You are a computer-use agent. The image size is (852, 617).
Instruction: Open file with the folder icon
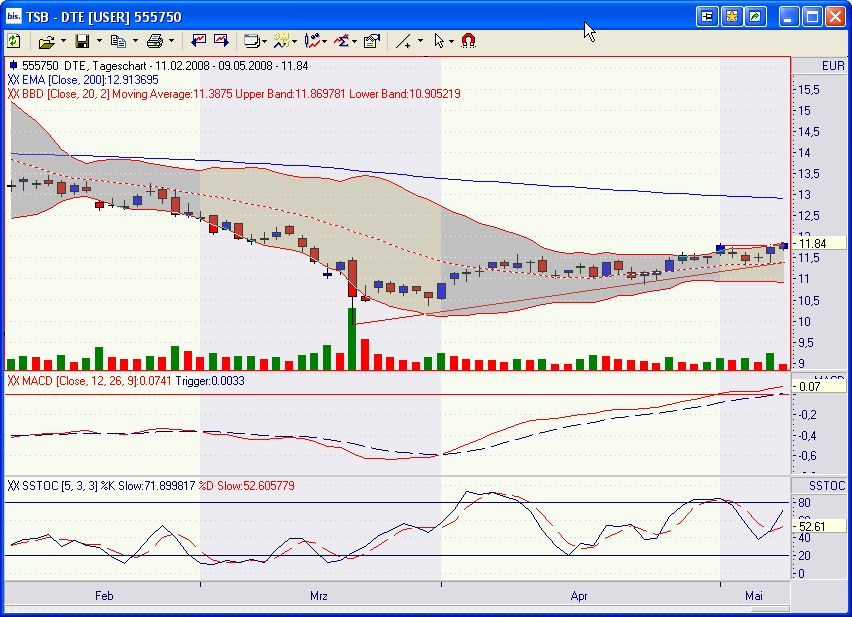coord(47,41)
